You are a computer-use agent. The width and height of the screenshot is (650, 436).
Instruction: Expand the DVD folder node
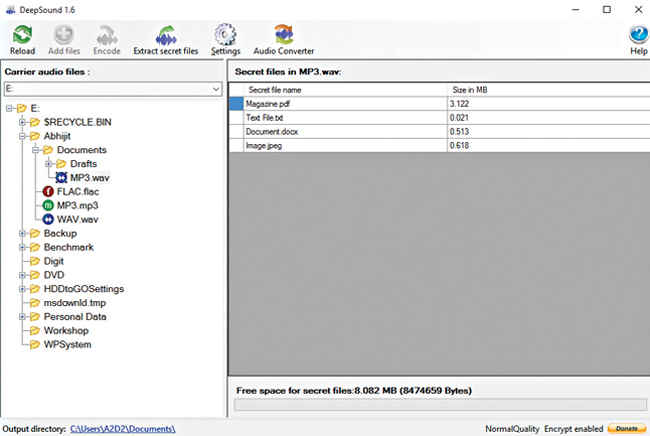pos(22,275)
